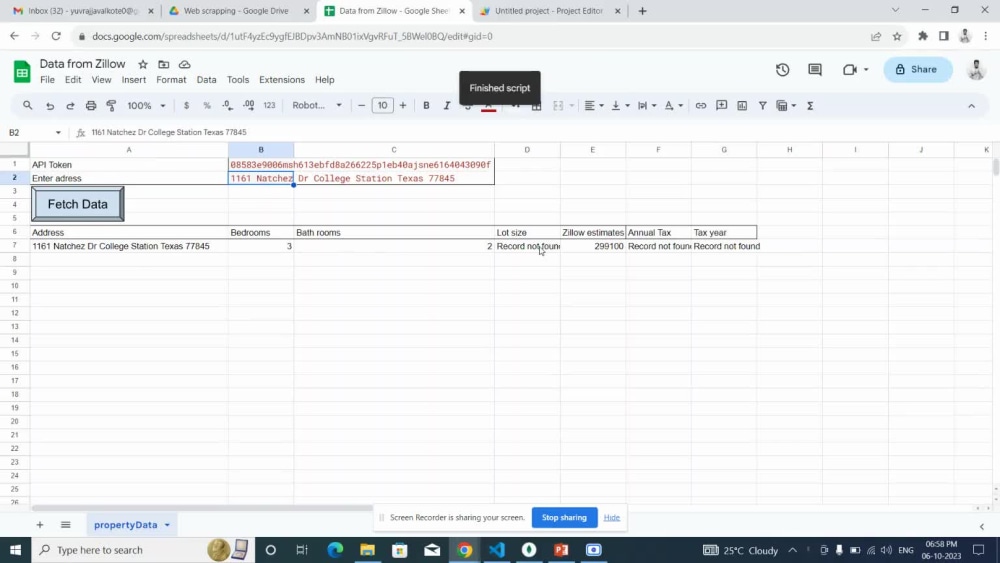1000x563 pixels.
Task: Open the Data menu
Action: [206, 80]
